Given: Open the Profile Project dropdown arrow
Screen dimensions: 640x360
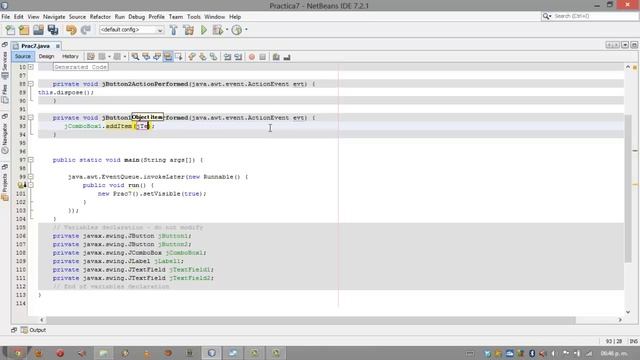Looking at the screenshot, I should 246,30.
